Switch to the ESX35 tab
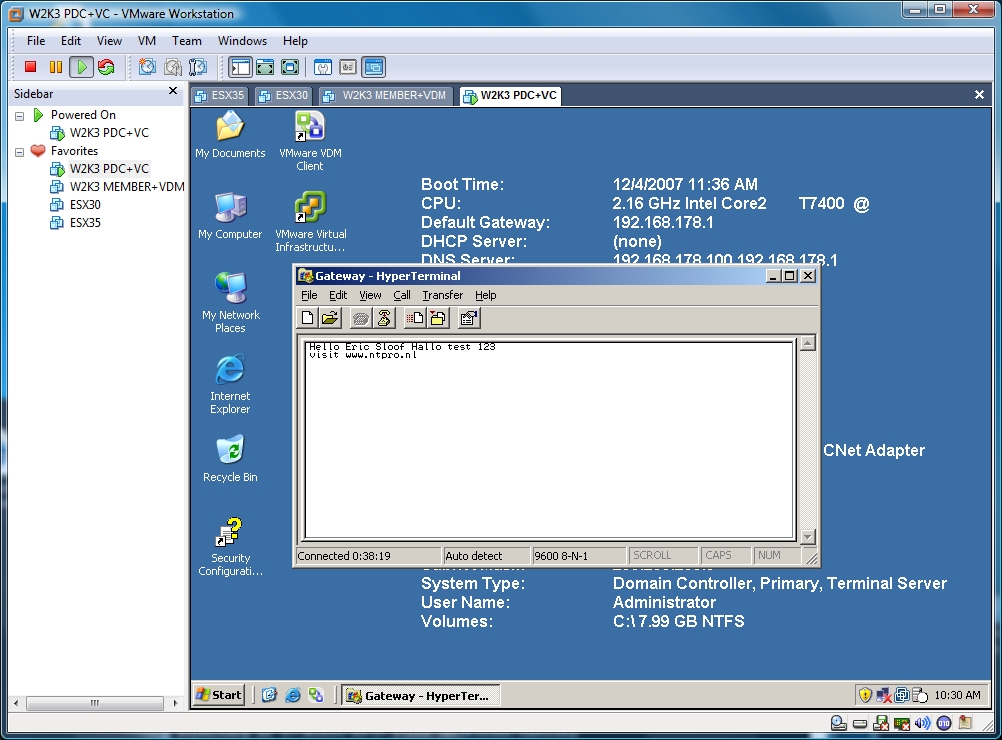This screenshot has width=1002, height=740. [220, 96]
